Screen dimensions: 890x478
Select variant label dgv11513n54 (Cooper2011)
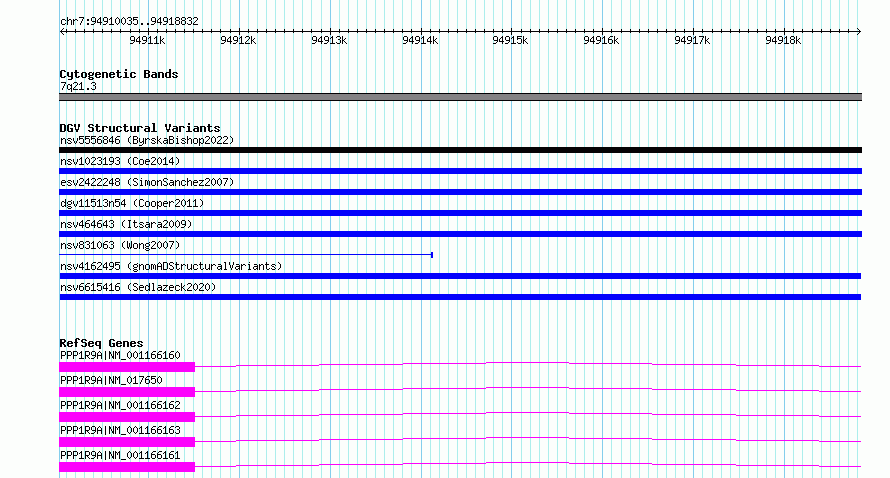click(x=132, y=203)
